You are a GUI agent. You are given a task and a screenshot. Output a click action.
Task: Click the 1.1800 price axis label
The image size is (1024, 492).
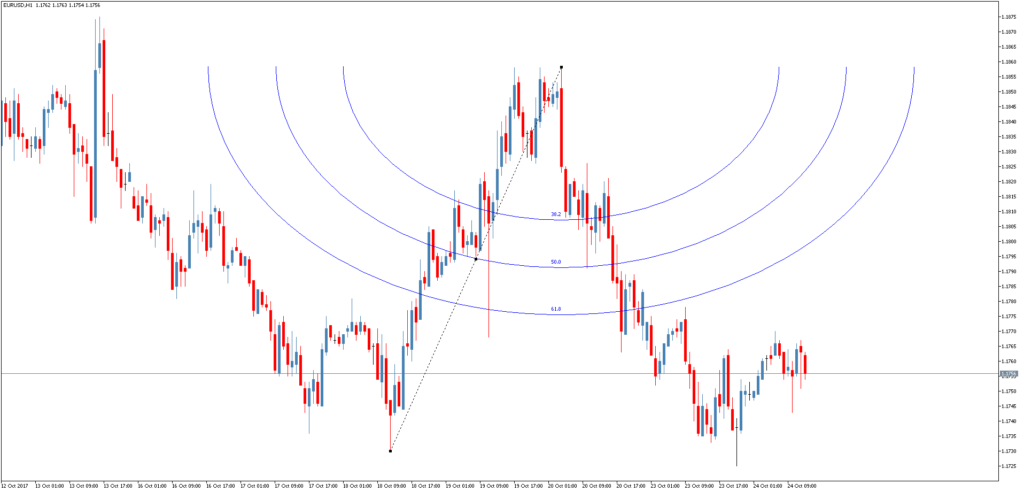(1008, 242)
